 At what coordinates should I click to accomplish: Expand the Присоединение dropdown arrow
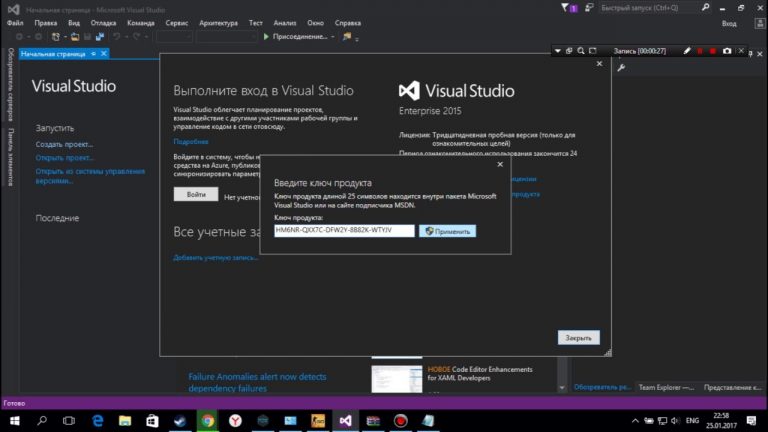[x=333, y=37]
